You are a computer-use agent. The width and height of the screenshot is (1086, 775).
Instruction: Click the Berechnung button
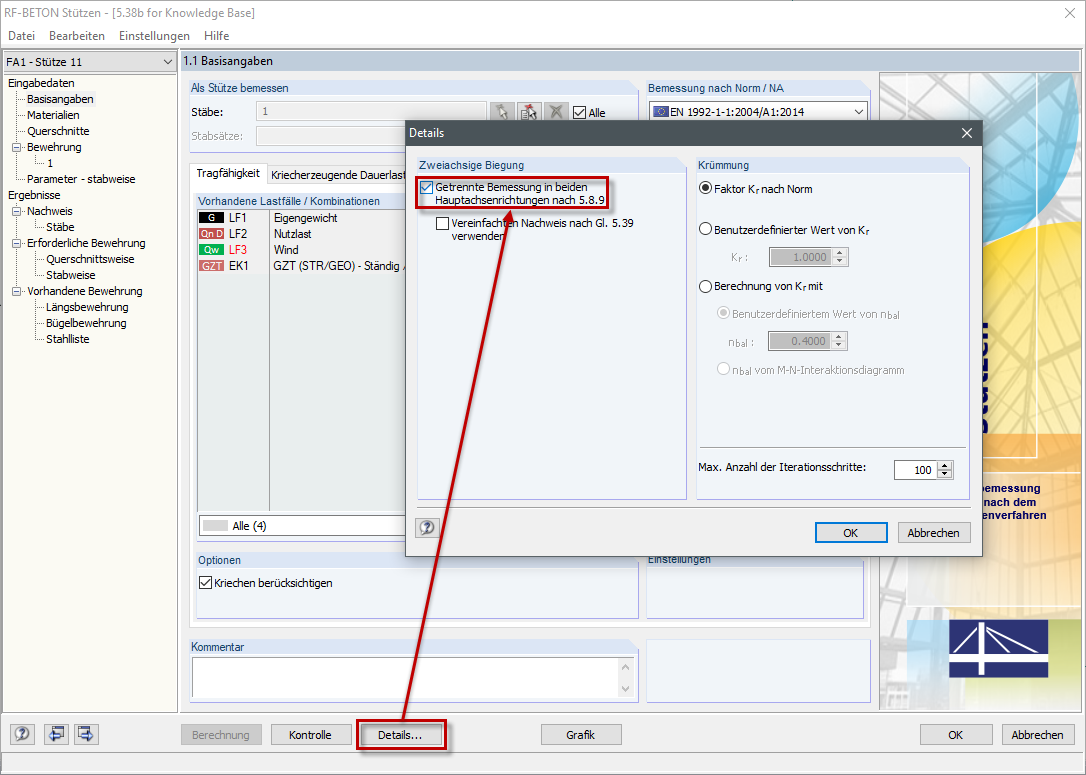(x=221, y=735)
